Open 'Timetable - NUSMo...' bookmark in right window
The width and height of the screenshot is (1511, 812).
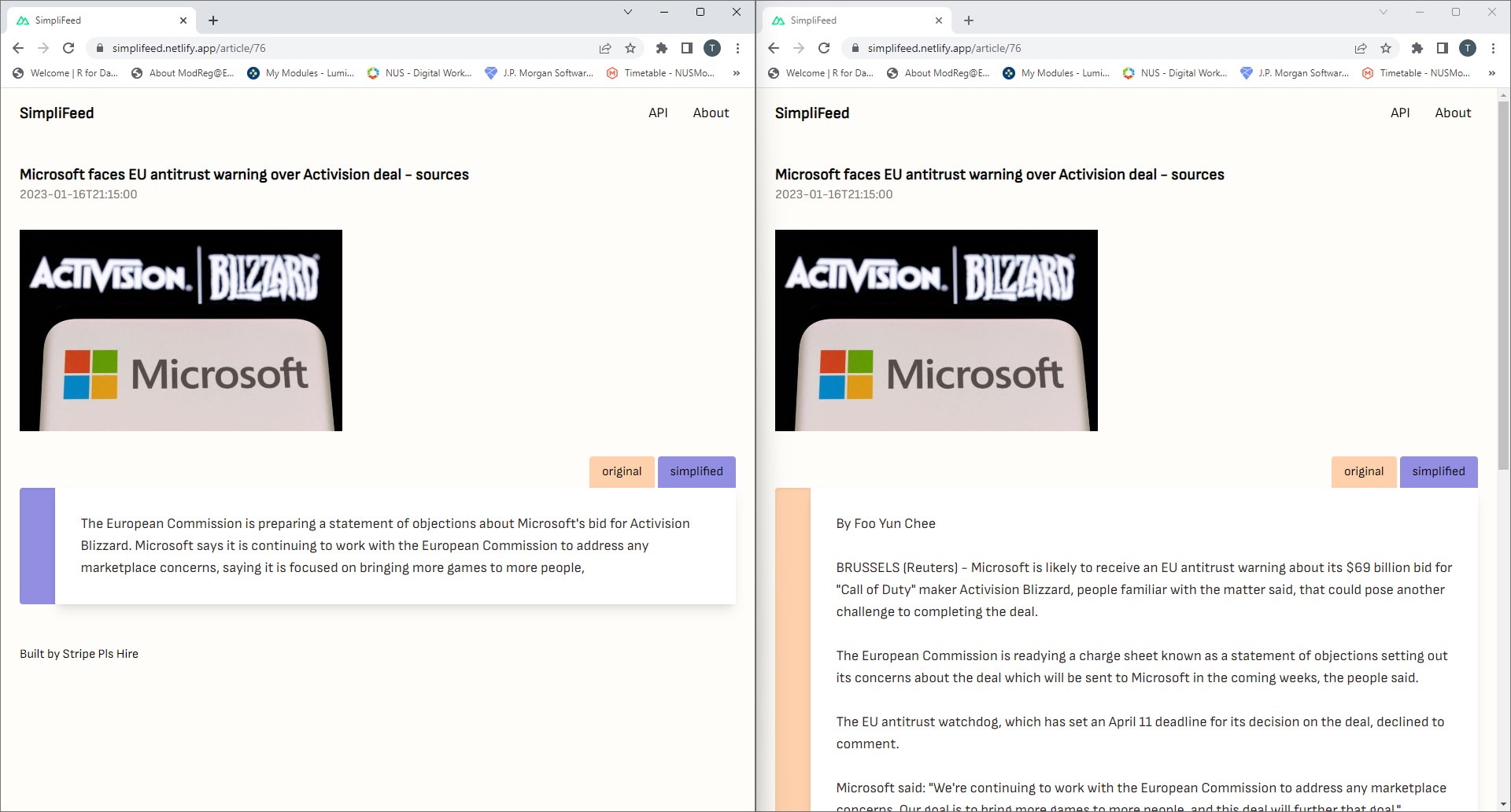(x=1417, y=73)
